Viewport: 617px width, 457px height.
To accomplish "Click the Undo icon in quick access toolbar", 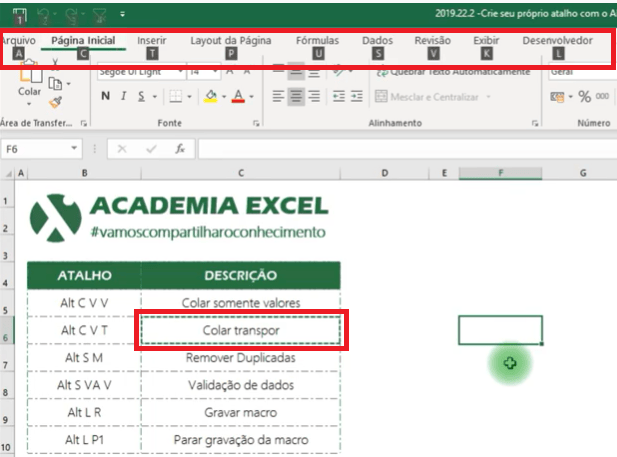I will [43, 15].
